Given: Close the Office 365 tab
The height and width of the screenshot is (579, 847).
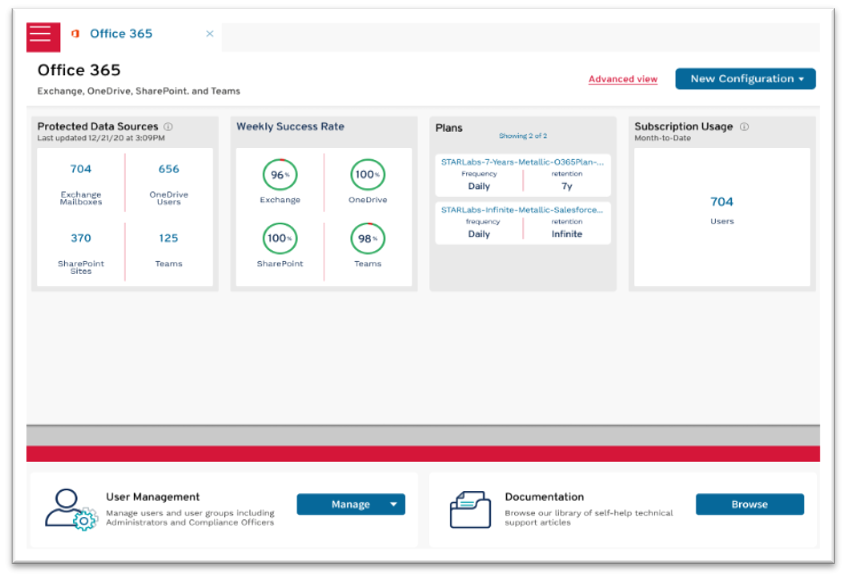Looking at the screenshot, I should (210, 33).
